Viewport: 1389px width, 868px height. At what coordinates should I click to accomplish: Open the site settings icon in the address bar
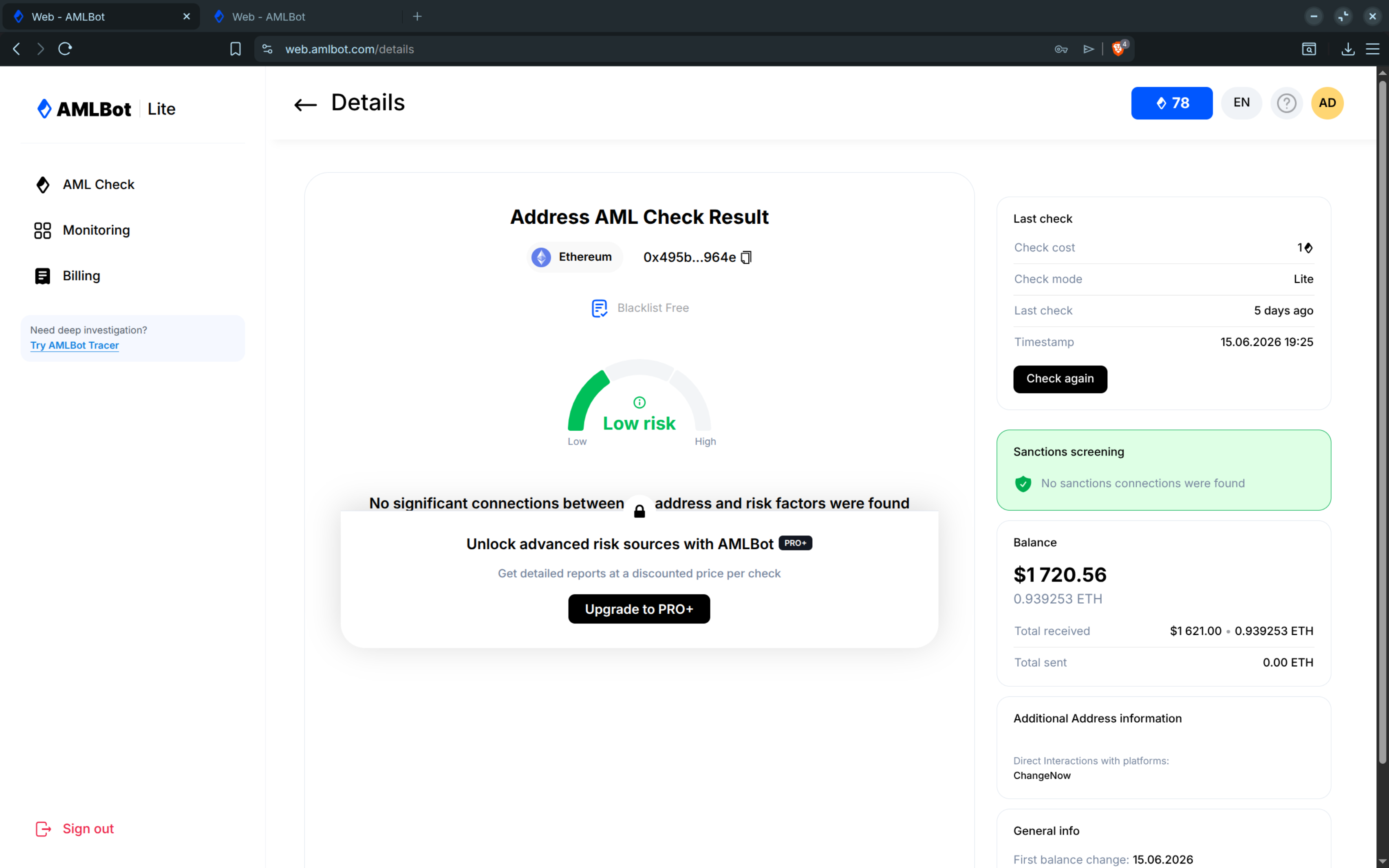tap(267, 49)
